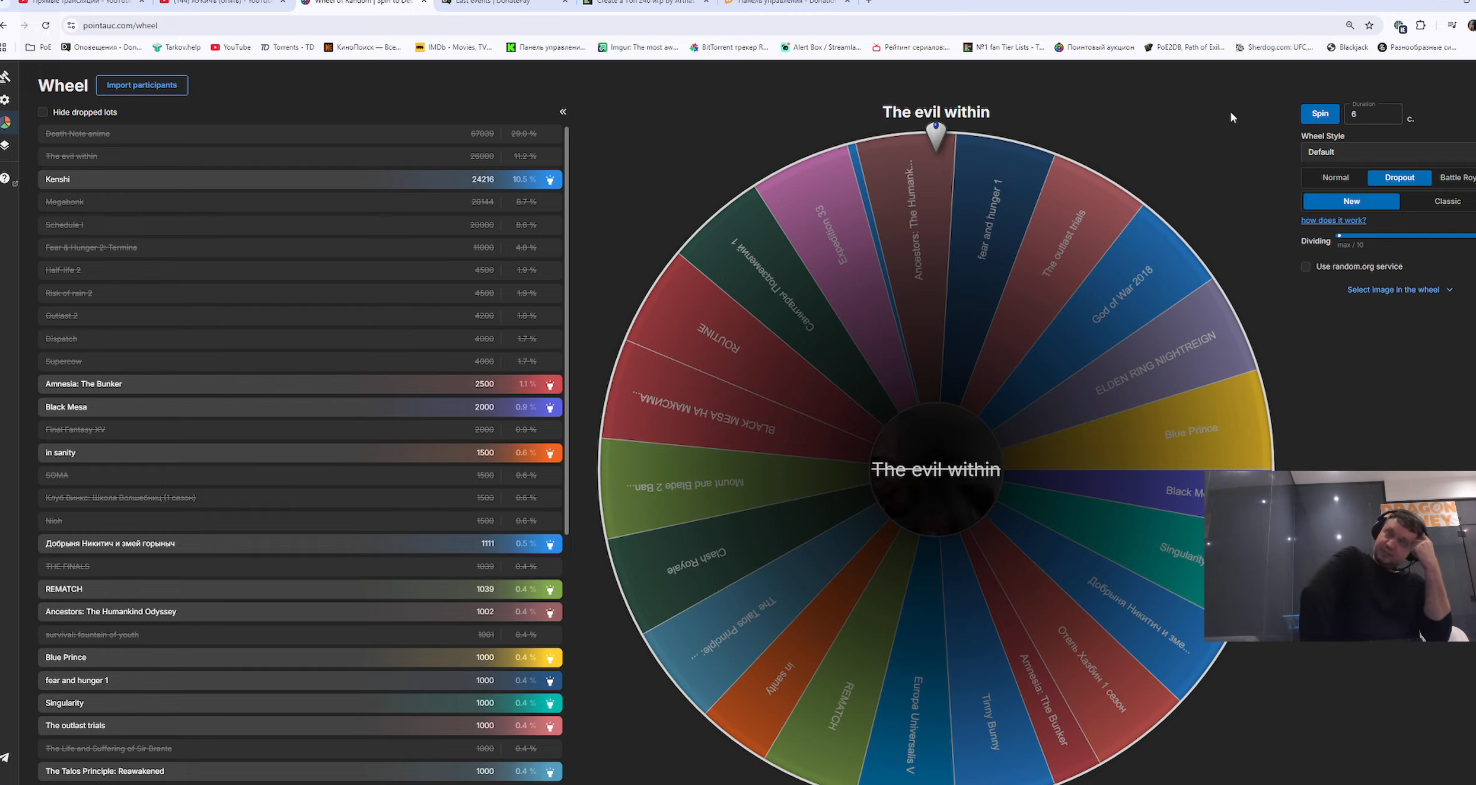Open the YouTube bookmark in bookmarks bar
The width and height of the screenshot is (1476, 785).
231,47
